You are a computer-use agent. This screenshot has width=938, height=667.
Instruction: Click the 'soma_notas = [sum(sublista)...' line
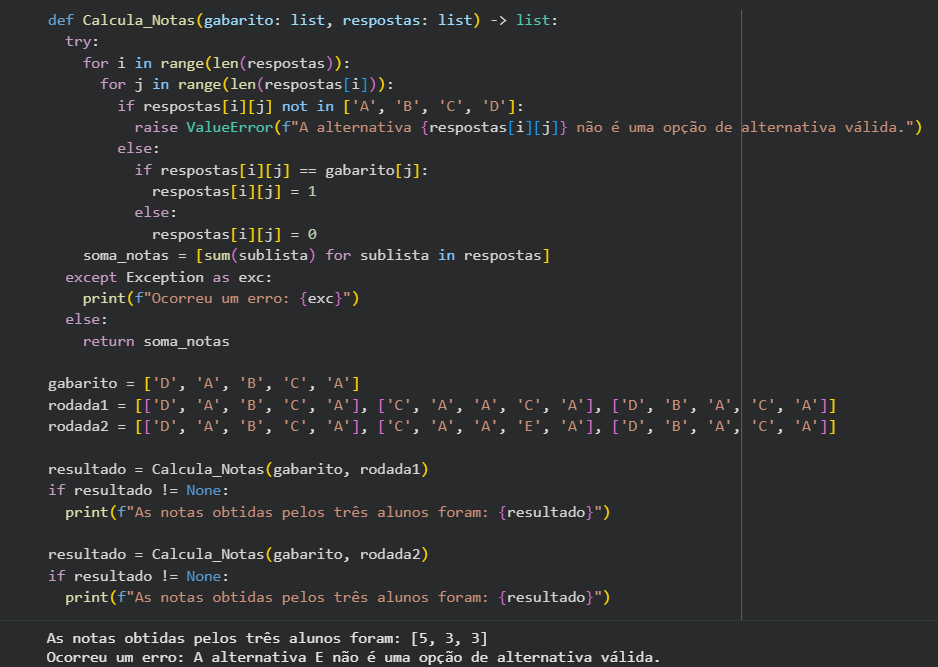(316, 255)
